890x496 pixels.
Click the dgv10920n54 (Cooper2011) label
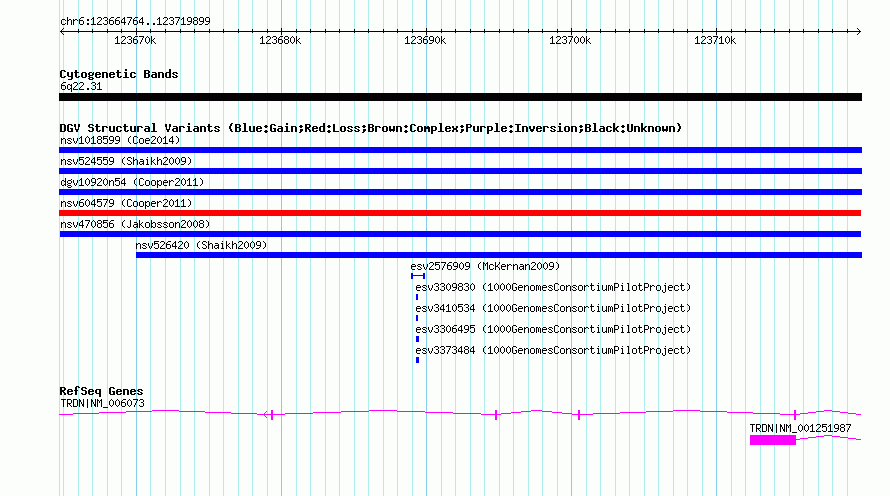(132, 182)
